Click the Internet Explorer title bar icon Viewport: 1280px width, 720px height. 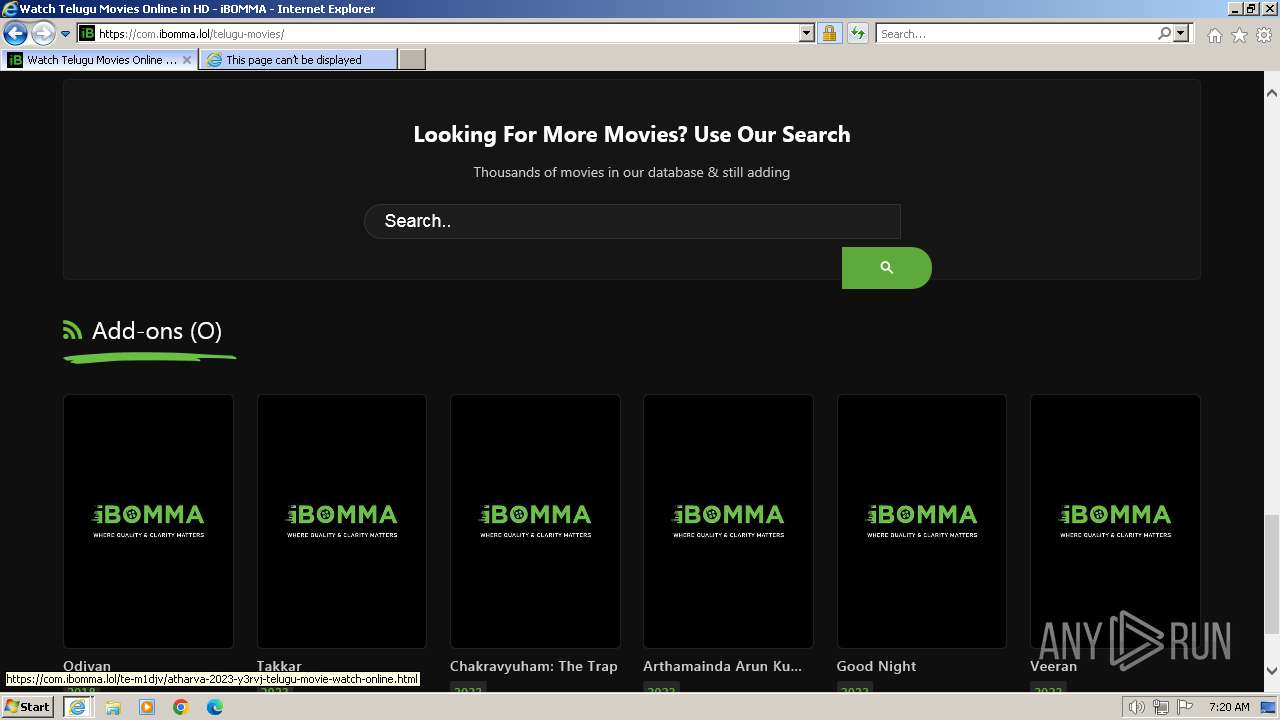click(x=10, y=9)
